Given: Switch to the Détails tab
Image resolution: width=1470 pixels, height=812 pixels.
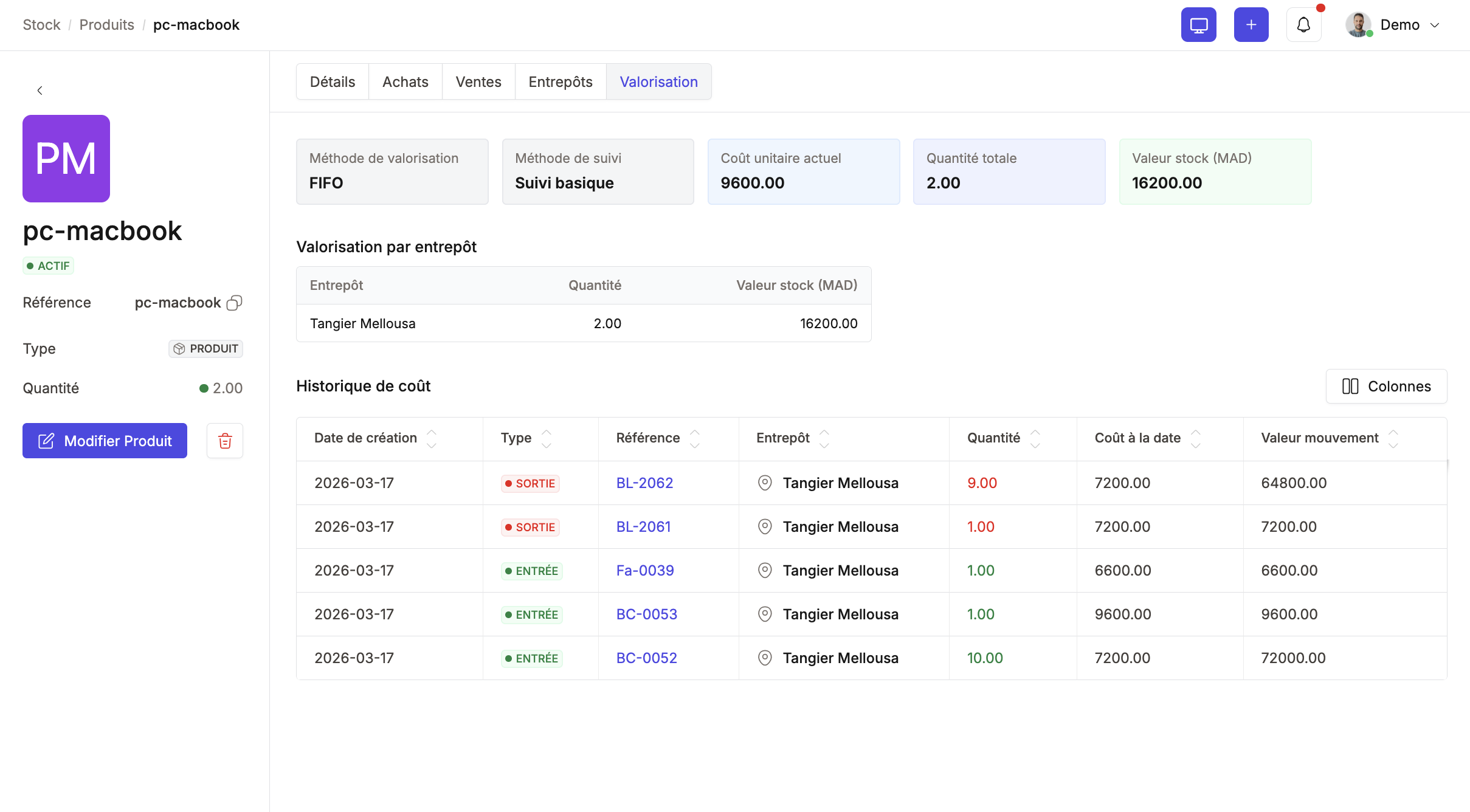Looking at the screenshot, I should [x=333, y=81].
